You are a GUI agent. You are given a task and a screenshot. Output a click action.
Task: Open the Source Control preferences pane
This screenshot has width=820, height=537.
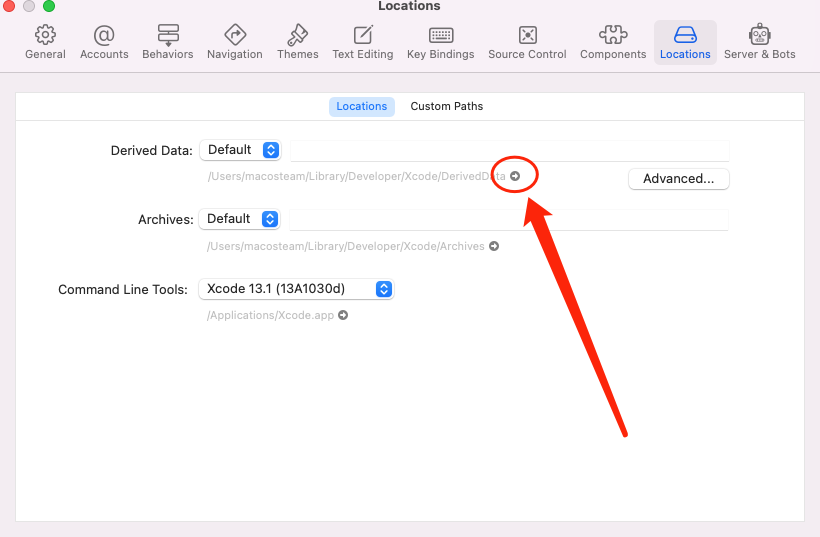click(x=527, y=42)
